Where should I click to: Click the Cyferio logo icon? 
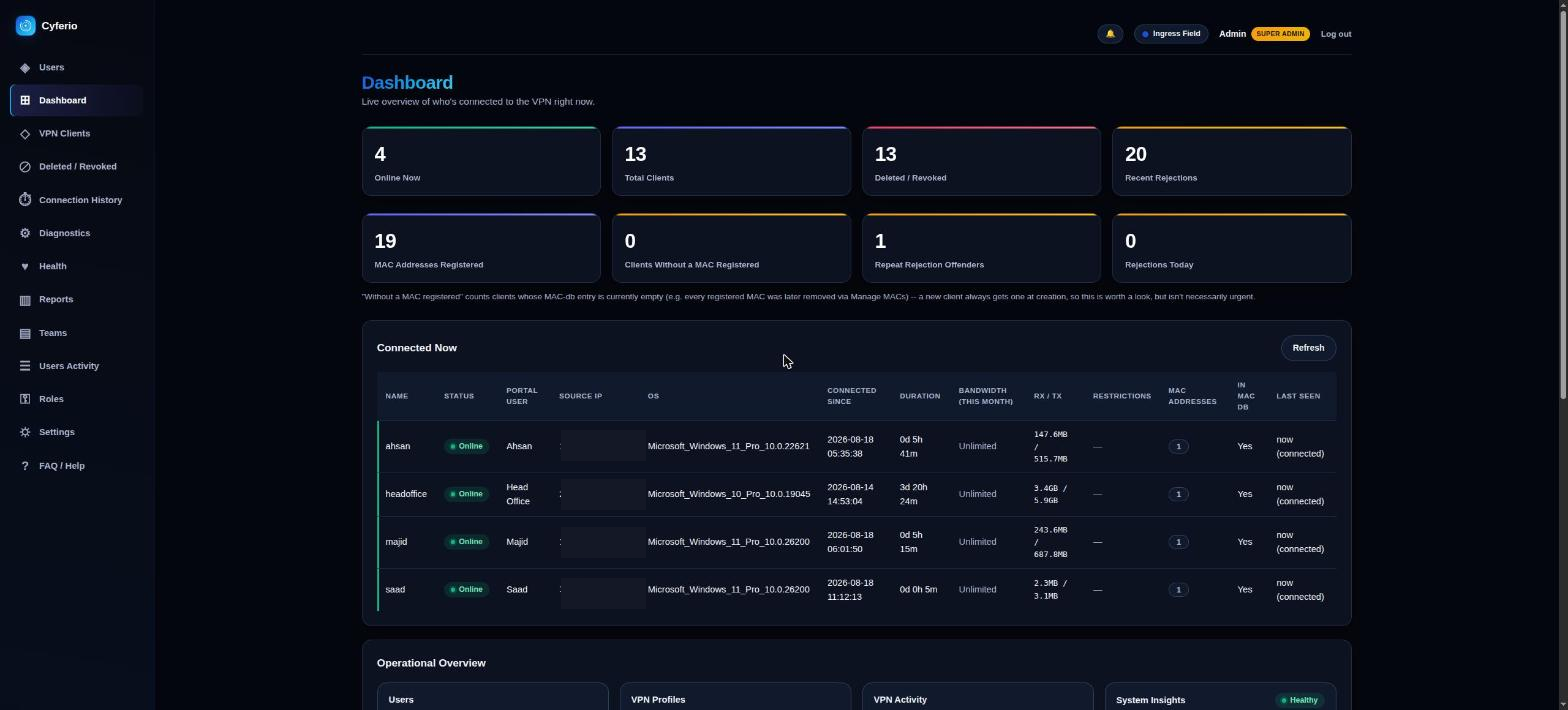point(26,26)
